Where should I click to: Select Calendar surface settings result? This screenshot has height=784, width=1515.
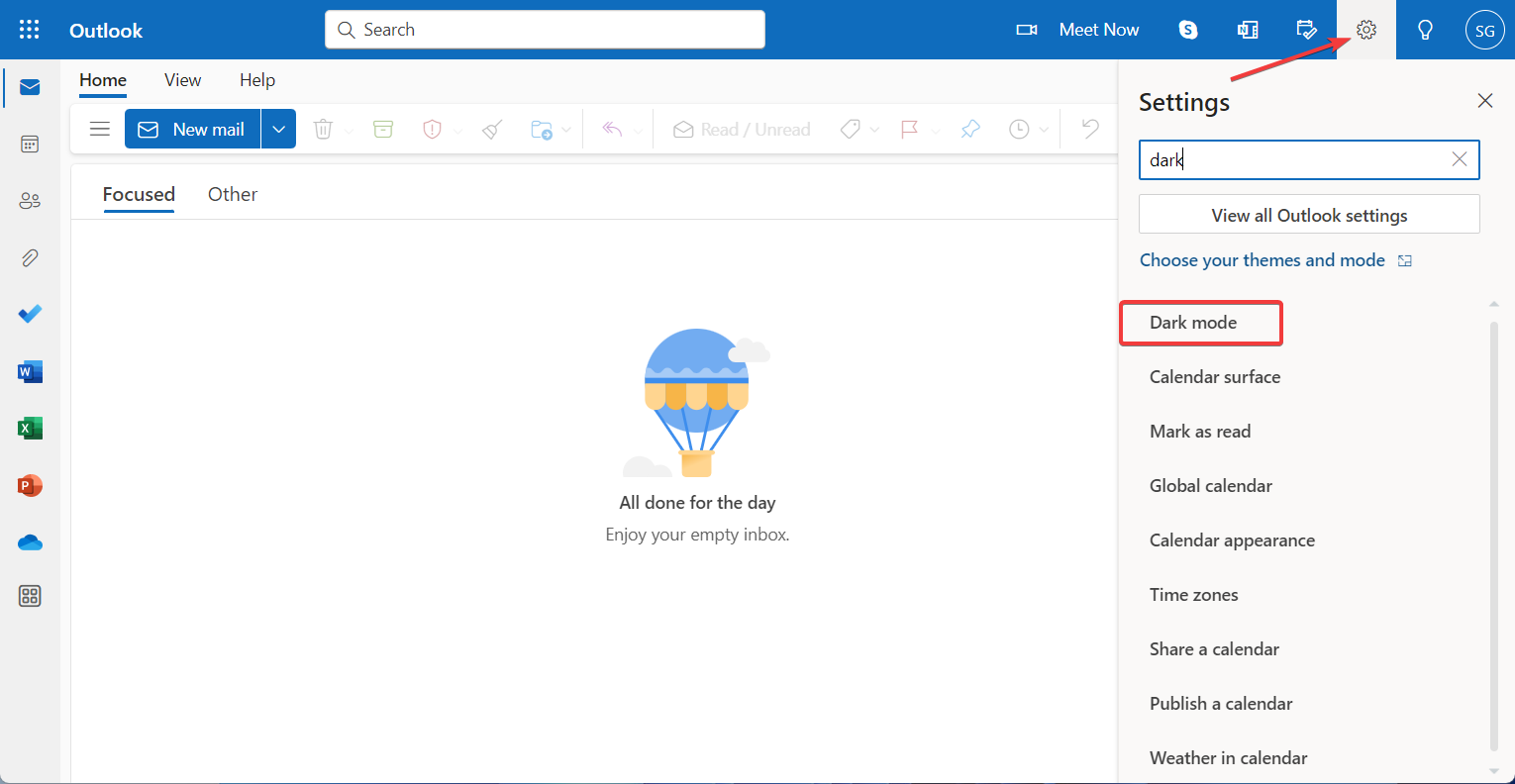tap(1215, 377)
